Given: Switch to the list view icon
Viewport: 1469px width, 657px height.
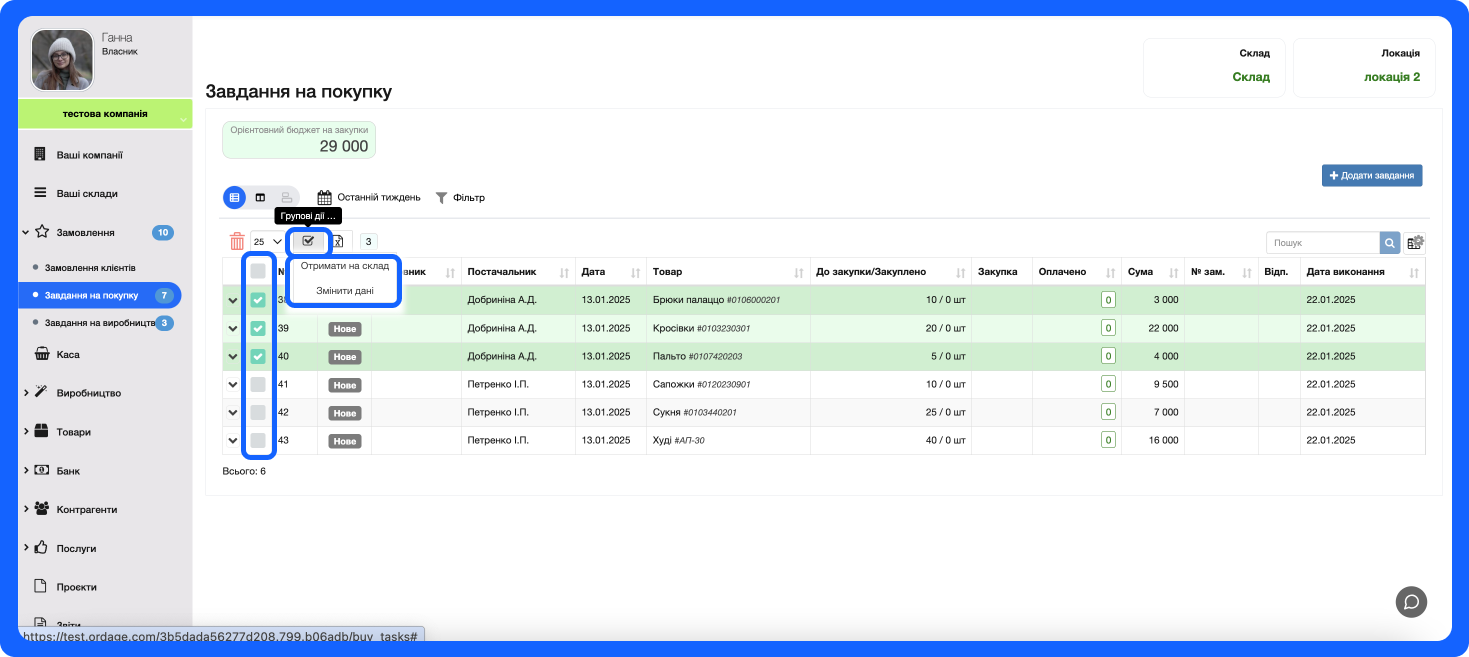Looking at the screenshot, I should tap(234, 198).
